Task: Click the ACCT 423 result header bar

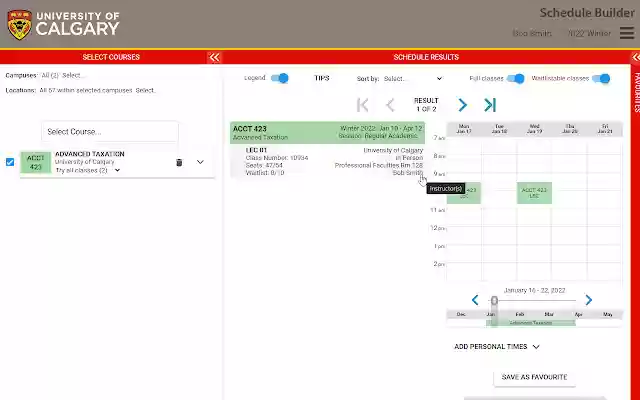Action: click(x=327, y=133)
